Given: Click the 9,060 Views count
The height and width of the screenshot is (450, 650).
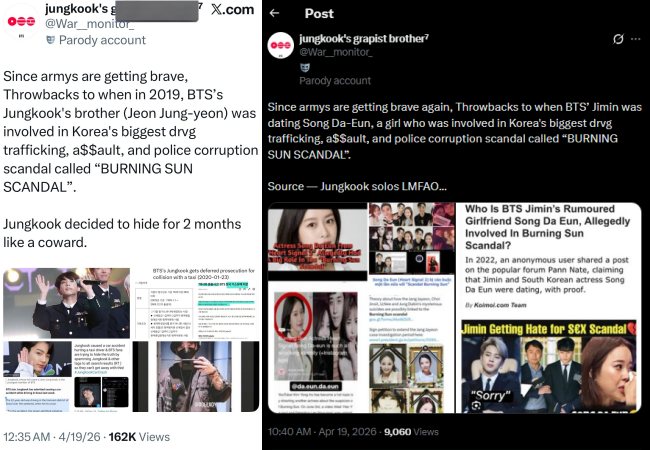Looking at the screenshot, I should click(411, 432).
